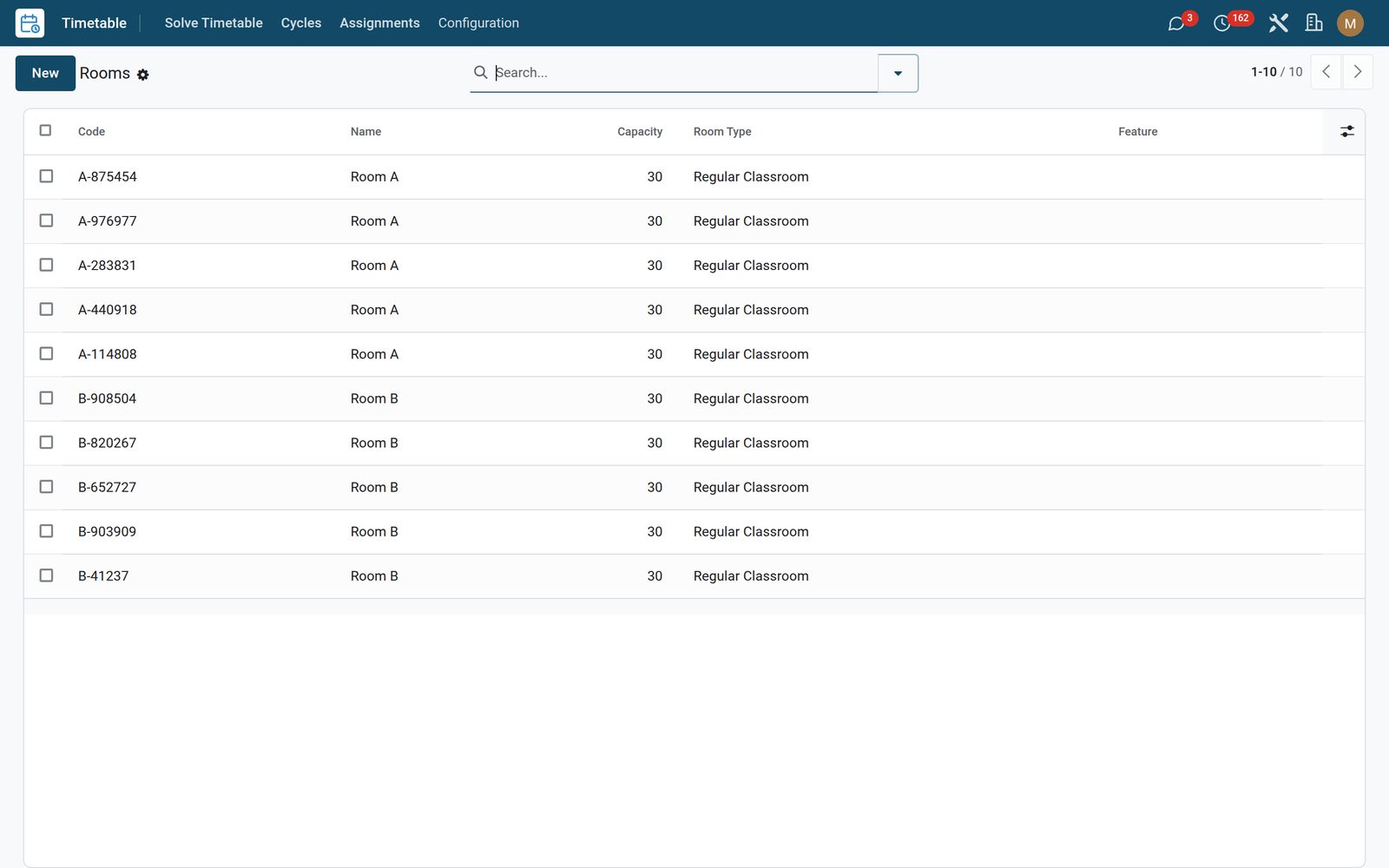Open the Assignments menu
Image resolution: width=1389 pixels, height=868 pixels.
379,23
